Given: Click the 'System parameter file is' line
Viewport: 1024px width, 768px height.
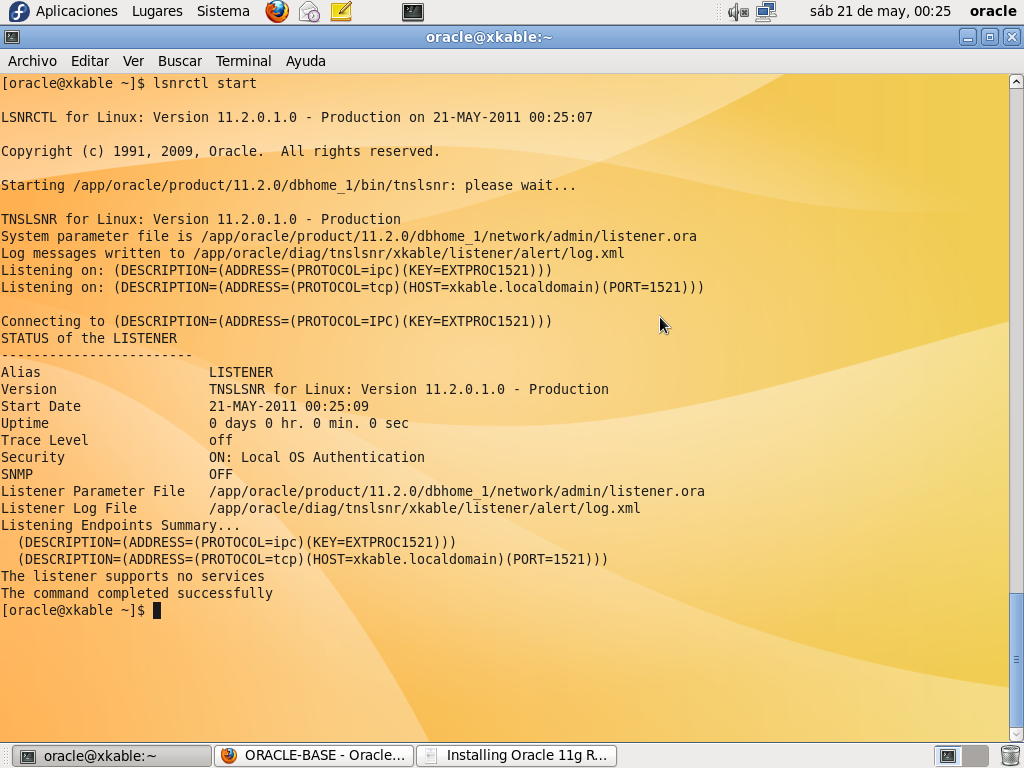Looking at the screenshot, I should (349, 236).
